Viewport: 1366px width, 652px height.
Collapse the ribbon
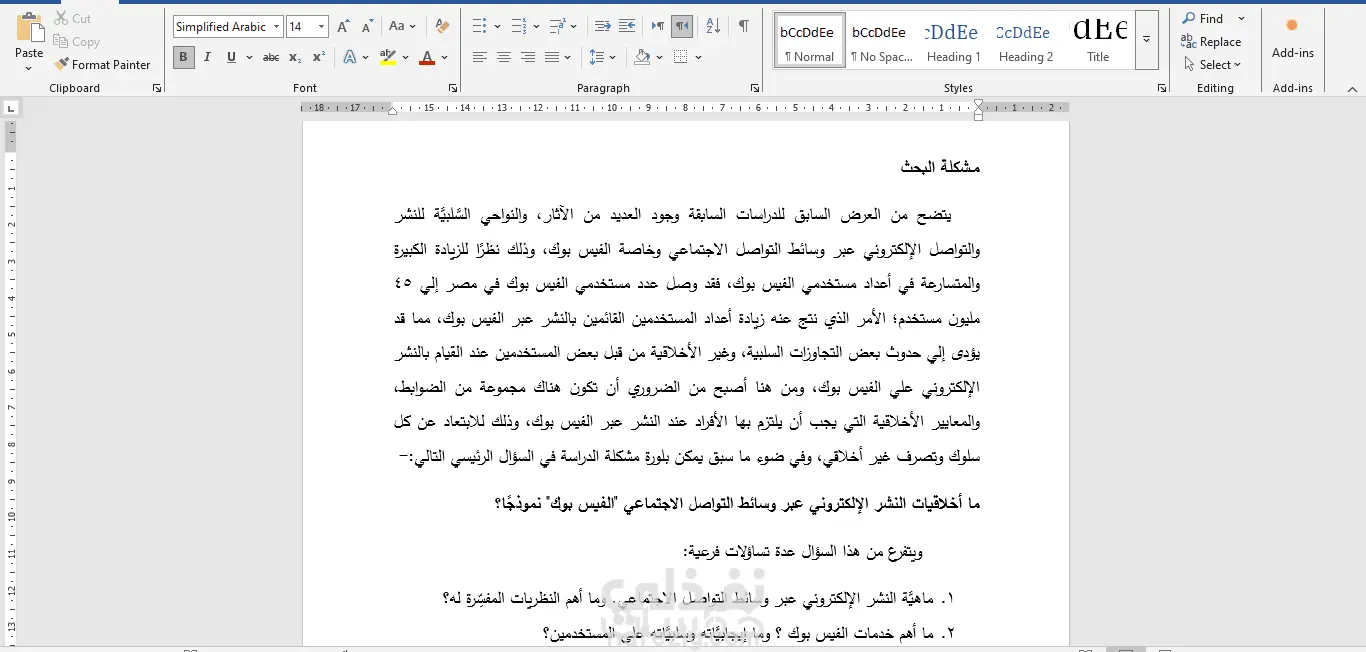pos(1353,88)
